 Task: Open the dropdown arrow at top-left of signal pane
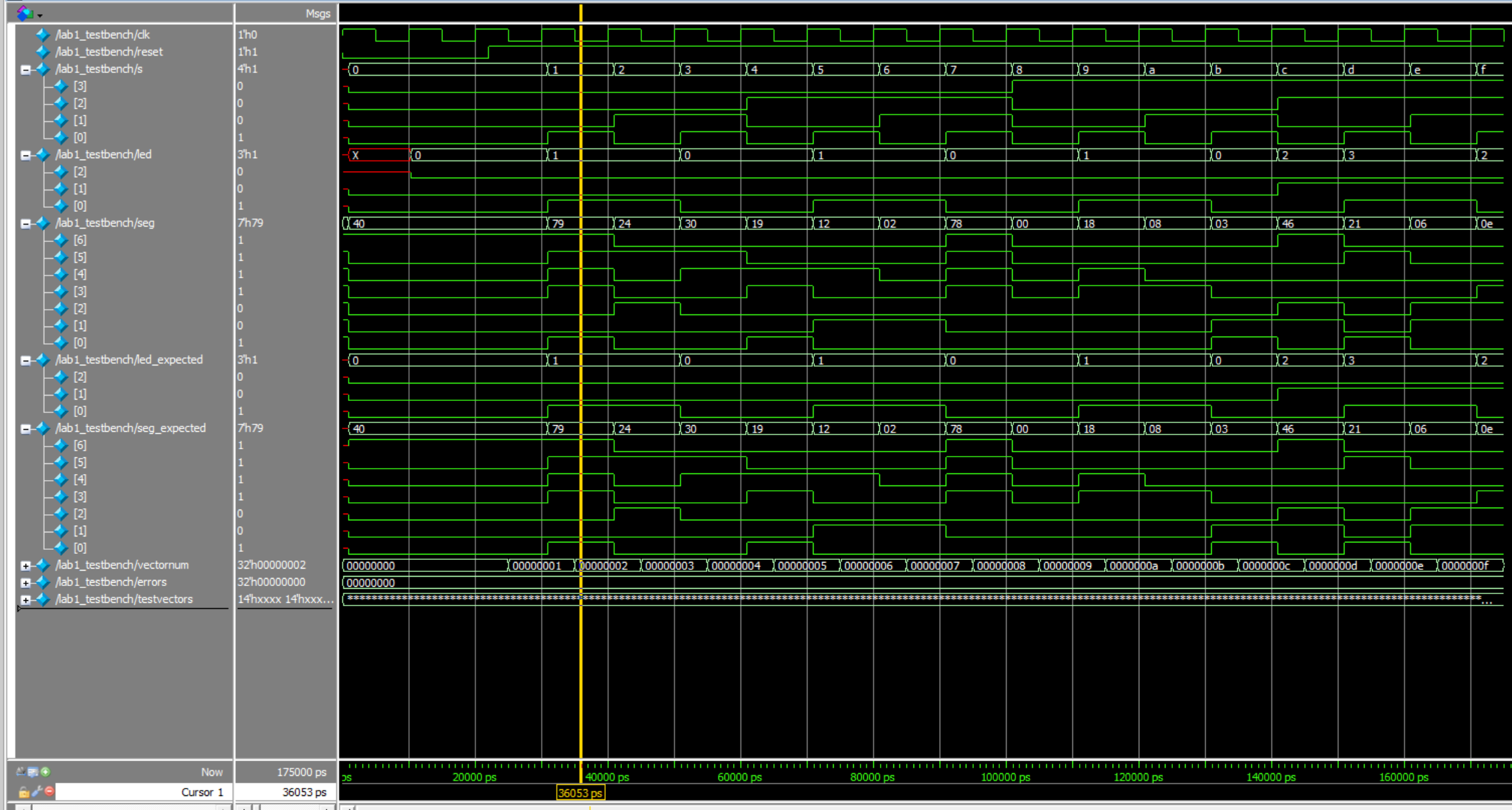tap(40, 15)
